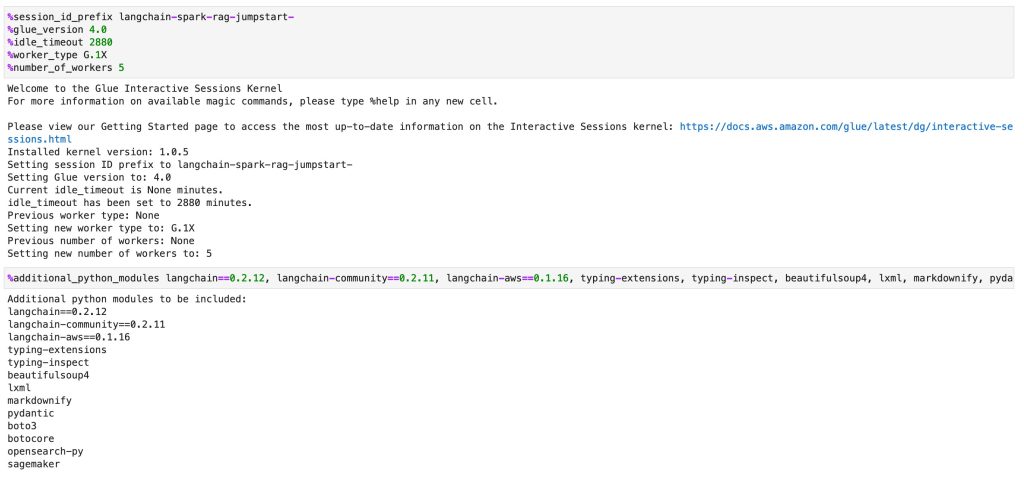Click 'Welcome to the Glue Interactive Sessions Kernel'

click(145, 88)
